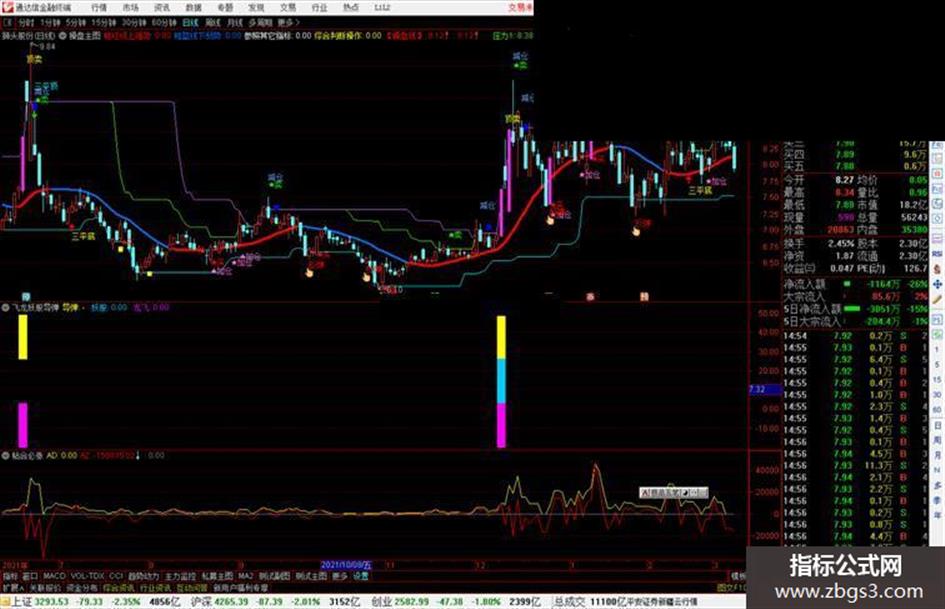Switch to 分时 chart tab
The image size is (945, 609).
tap(26, 23)
